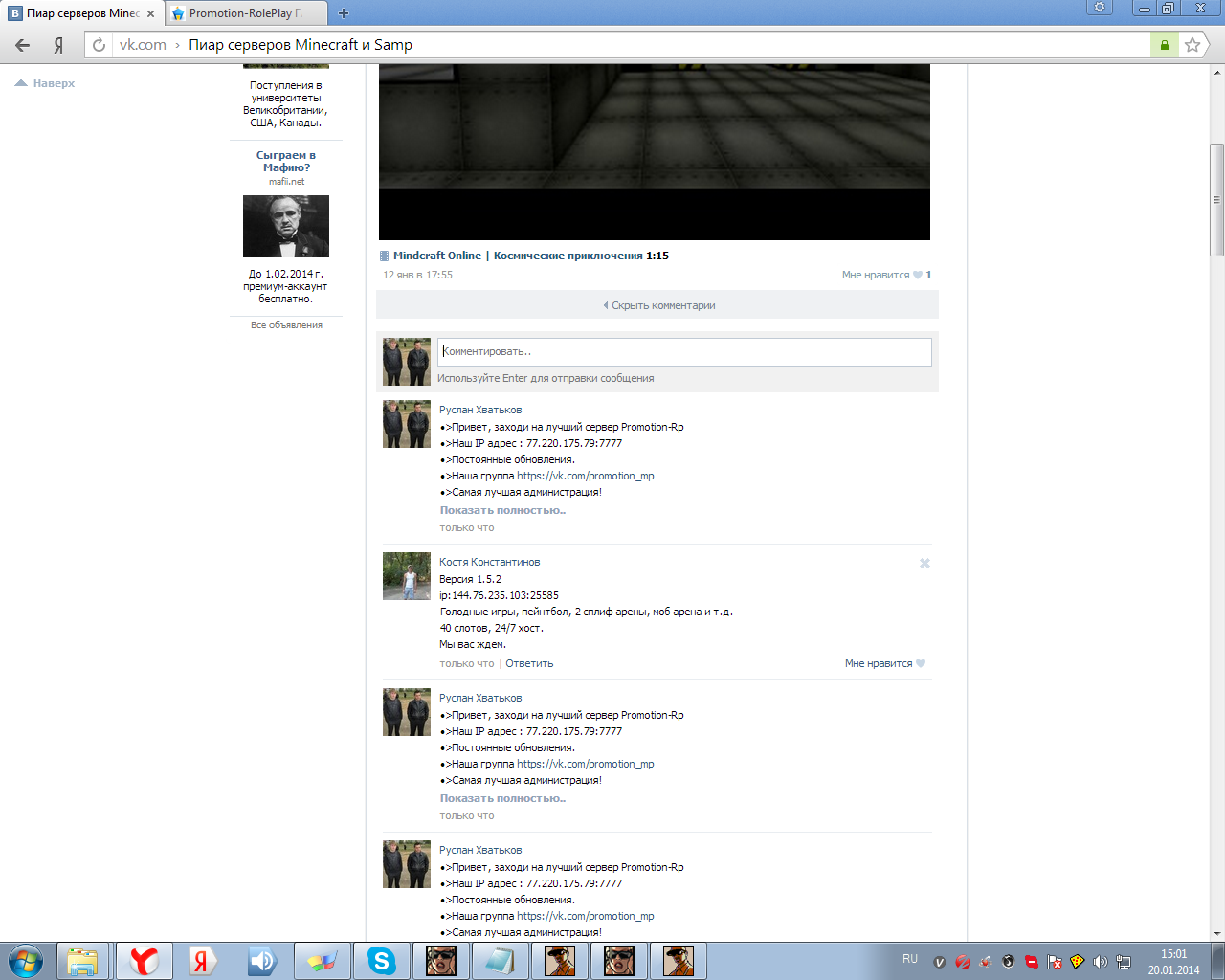
Task: Click the ip:144.76.235.103:25585 text line
Action: coord(499,595)
